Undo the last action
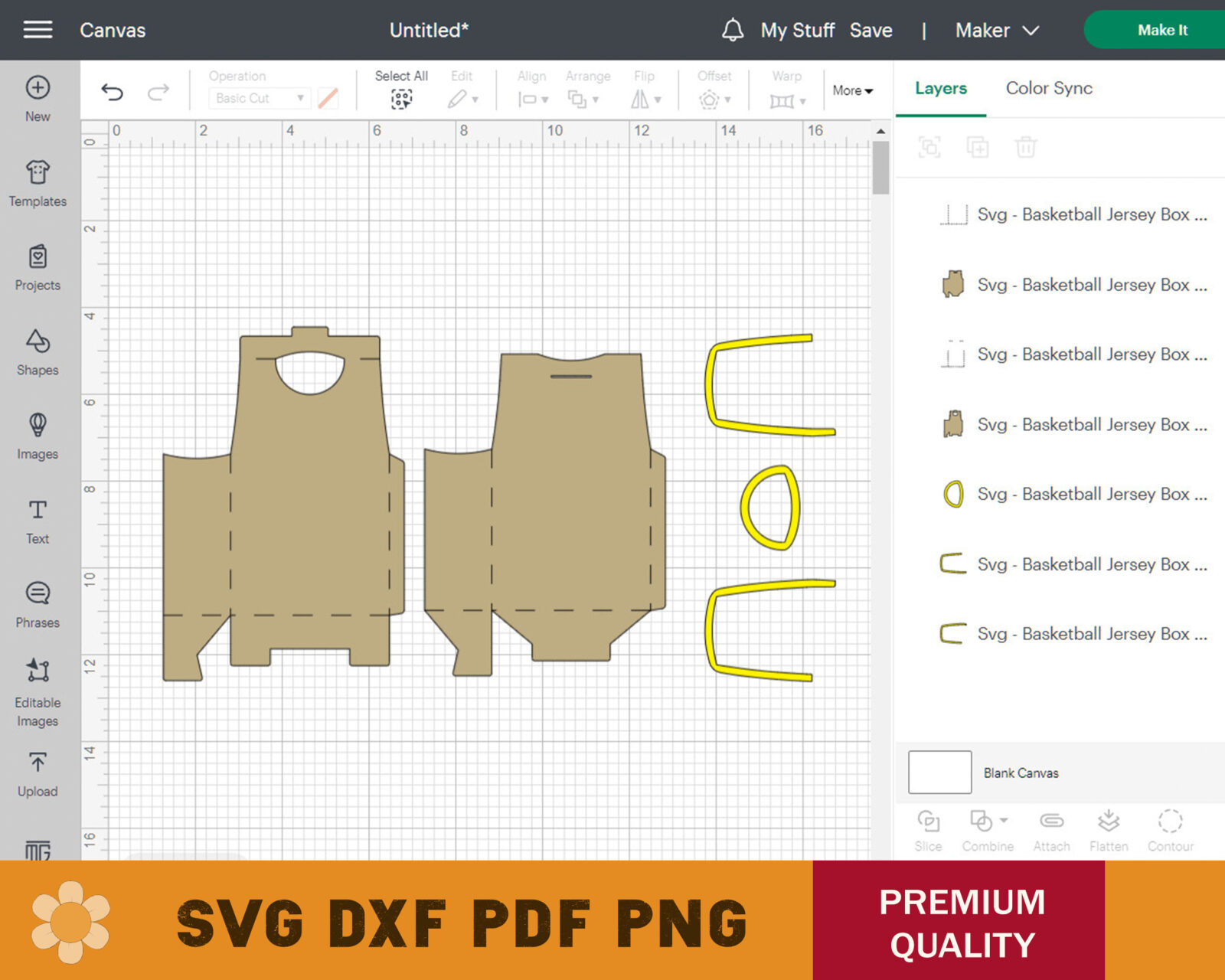This screenshot has height=980, width=1225. pyautogui.click(x=113, y=93)
